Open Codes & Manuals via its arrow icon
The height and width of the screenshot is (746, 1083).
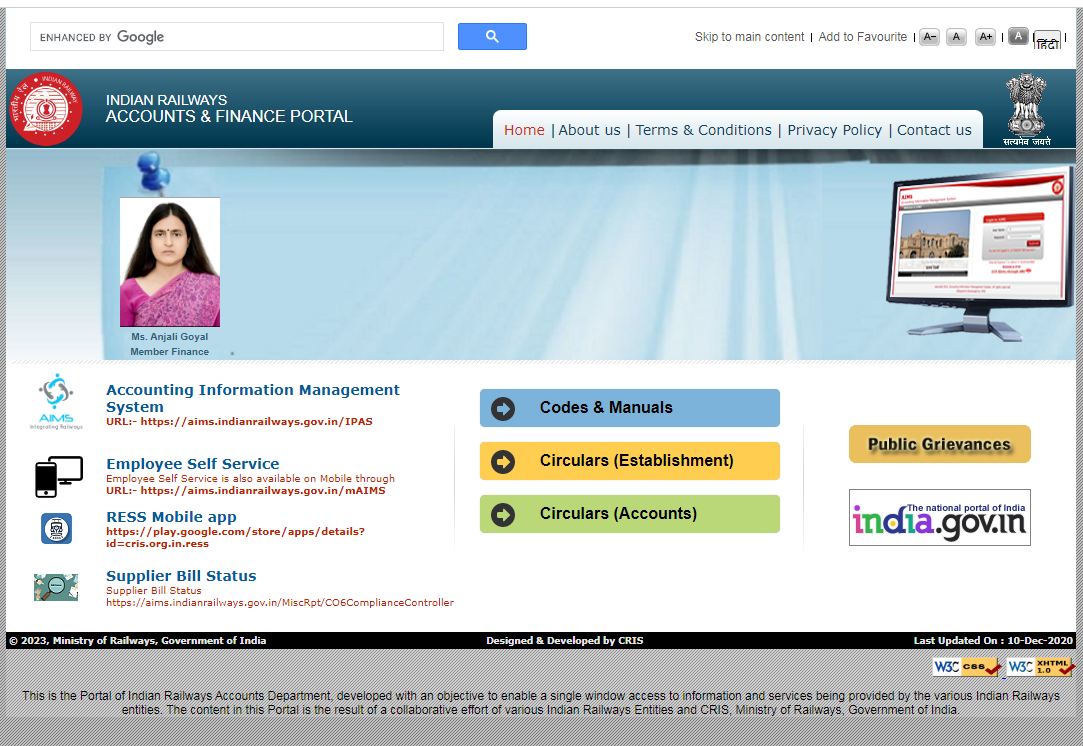coord(501,407)
